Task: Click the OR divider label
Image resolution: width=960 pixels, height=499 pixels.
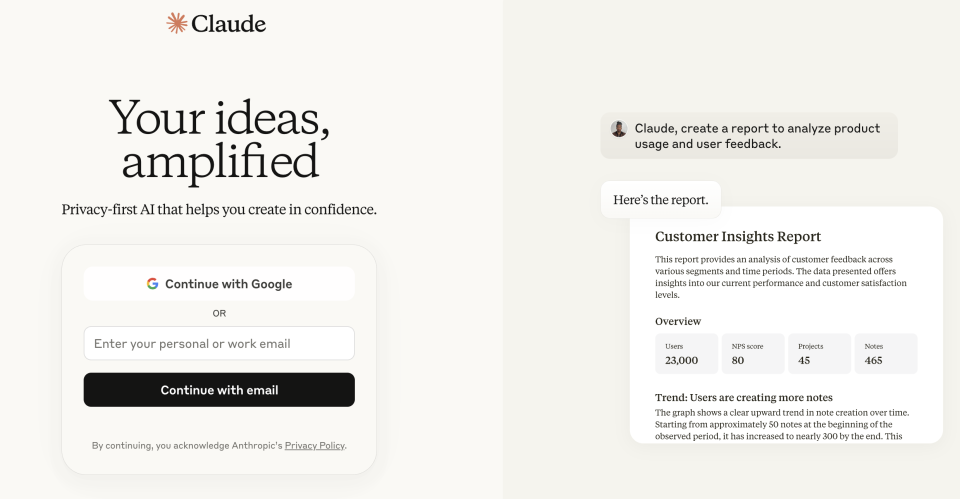Action: (219, 313)
